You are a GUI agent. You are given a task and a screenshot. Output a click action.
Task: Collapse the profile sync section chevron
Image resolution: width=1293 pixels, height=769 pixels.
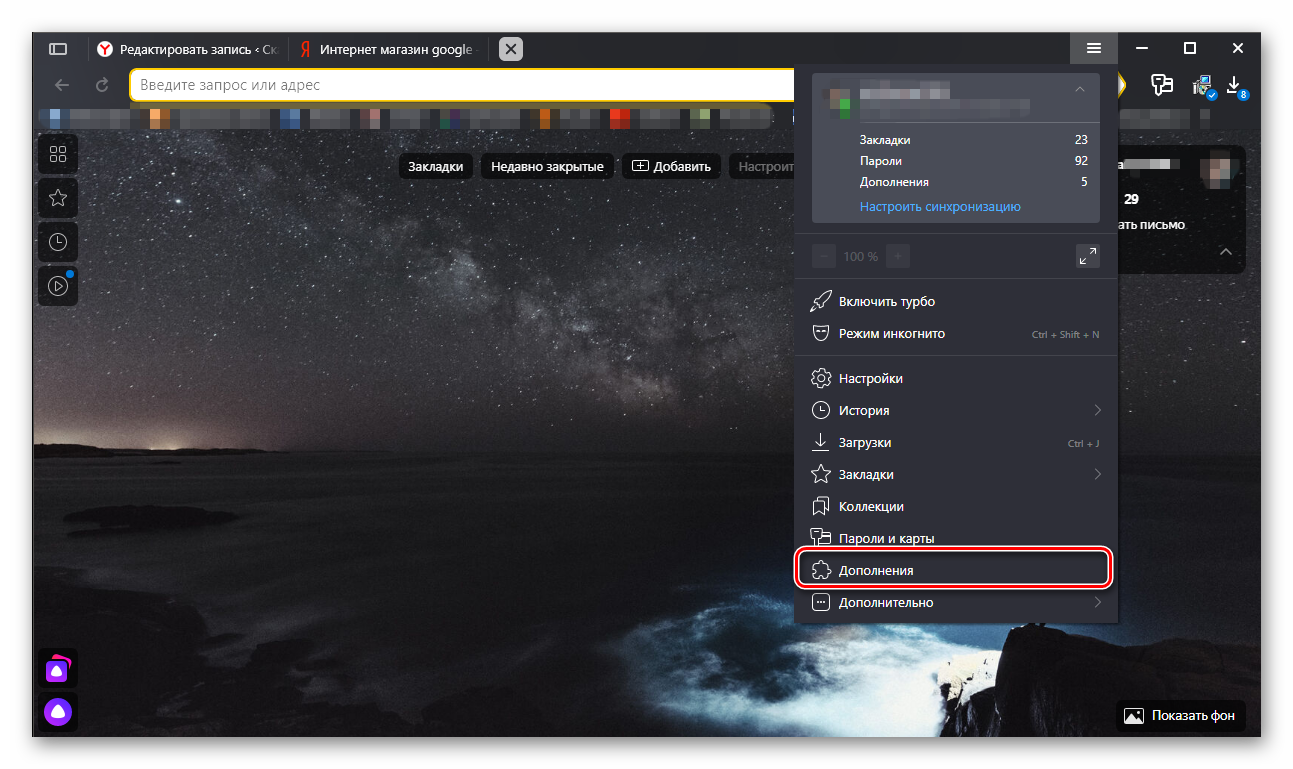[x=1079, y=90]
